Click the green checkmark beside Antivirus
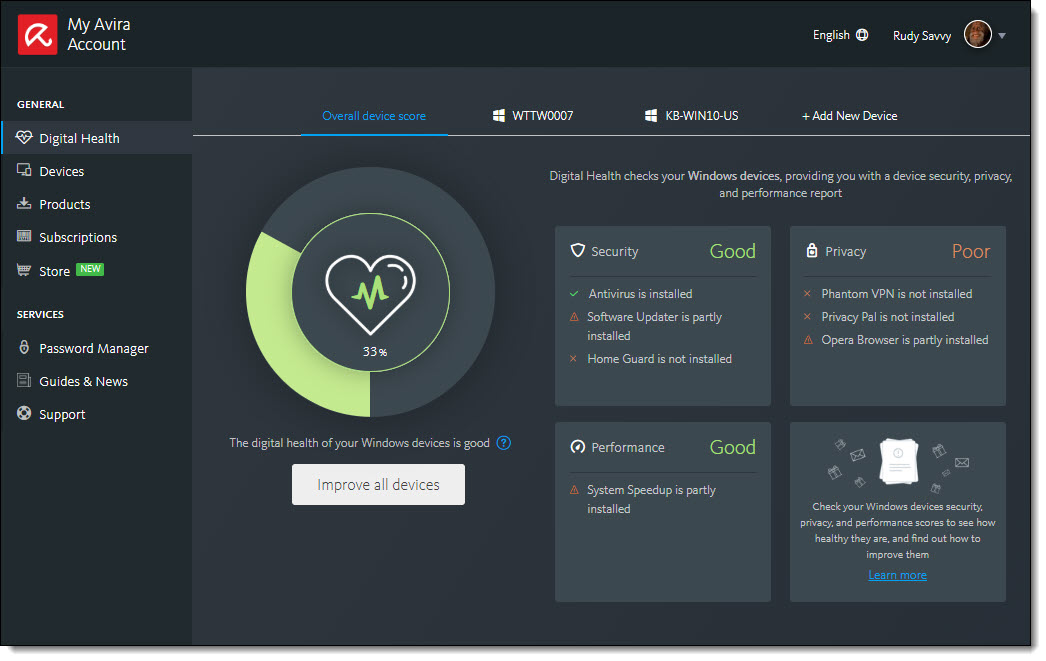The image size is (1046, 661). click(x=574, y=293)
